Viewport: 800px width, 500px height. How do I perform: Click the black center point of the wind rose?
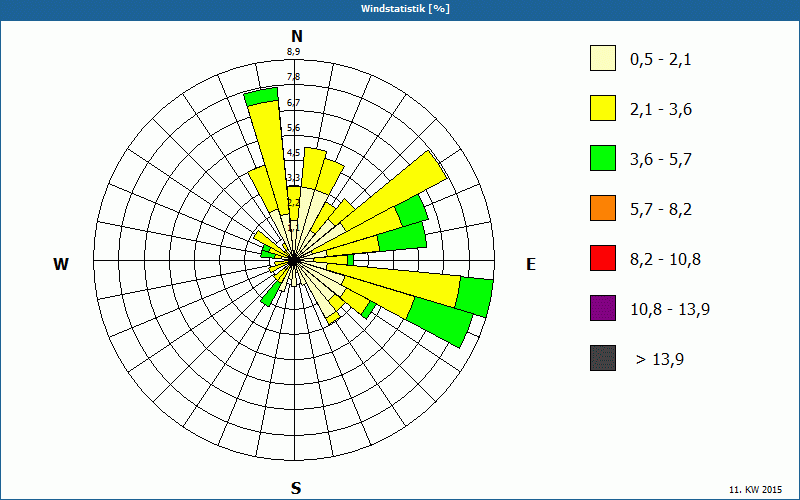[293, 260]
